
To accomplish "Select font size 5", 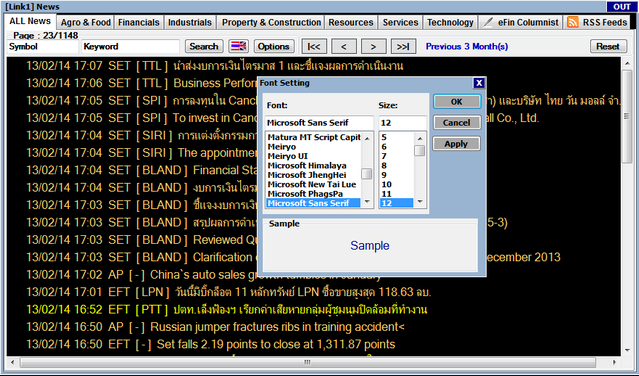I will pos(397,137).
